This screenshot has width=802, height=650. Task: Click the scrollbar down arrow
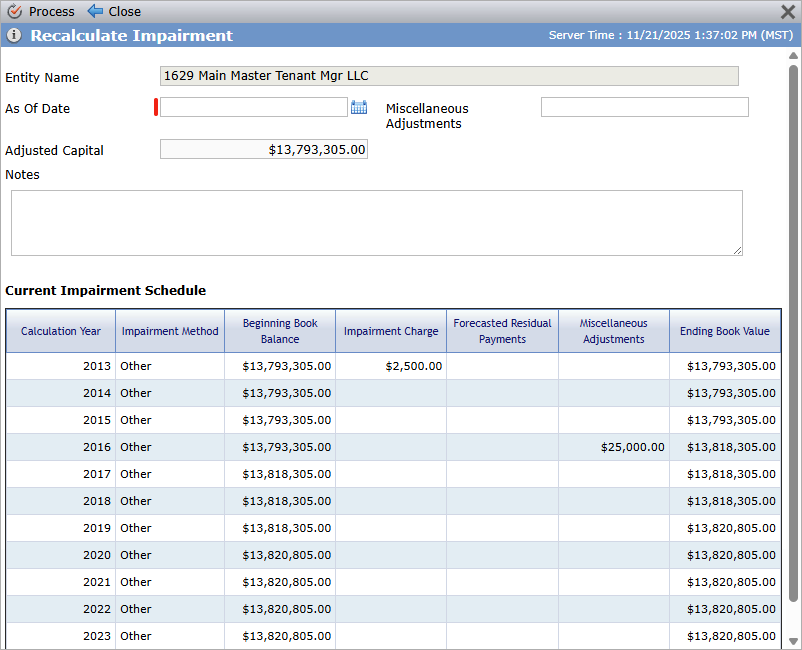(x=793, y=641)
